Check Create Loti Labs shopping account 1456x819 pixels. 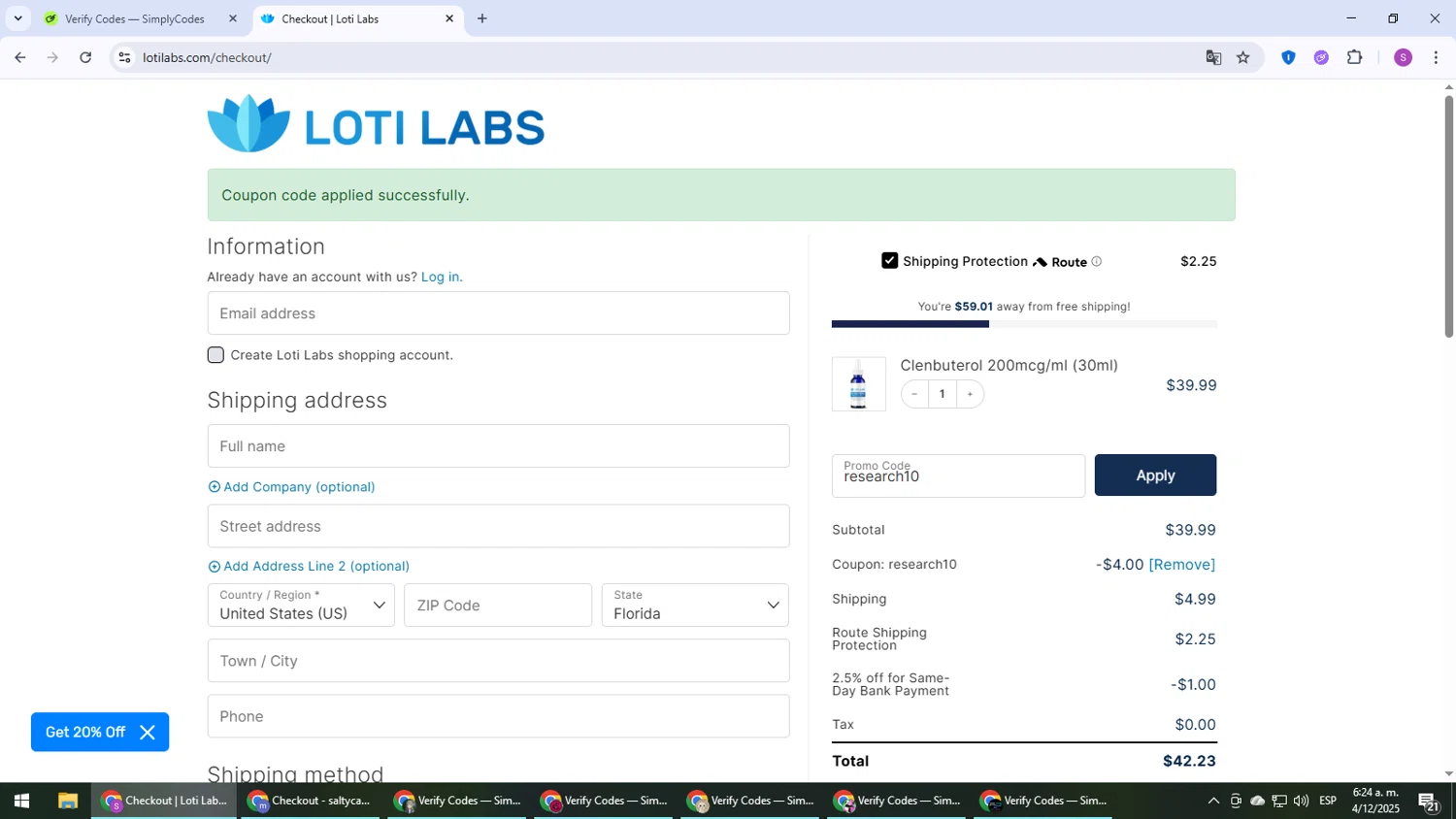point(215,355)
